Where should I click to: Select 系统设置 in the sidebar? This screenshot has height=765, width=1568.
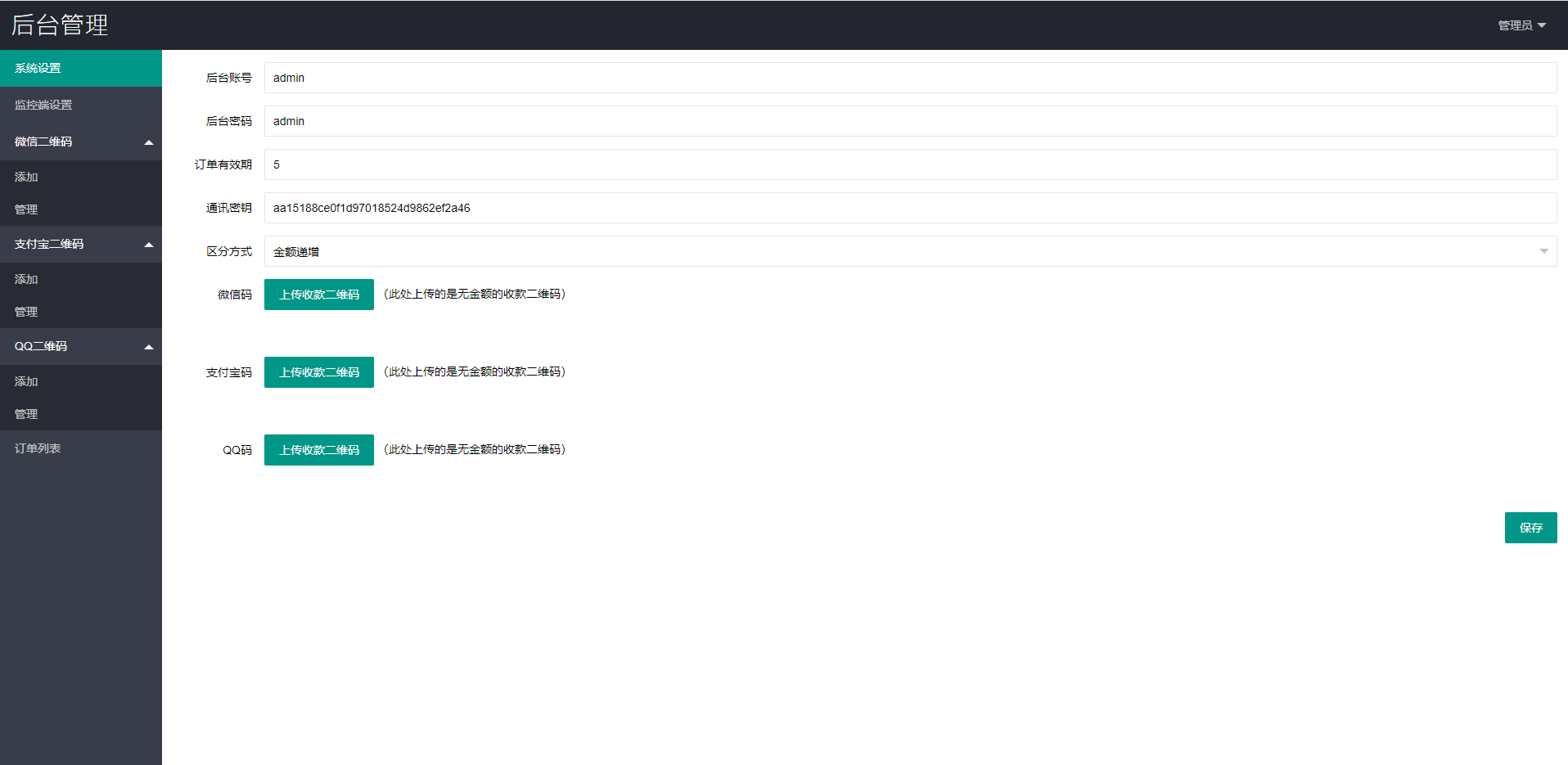[80, 68]
